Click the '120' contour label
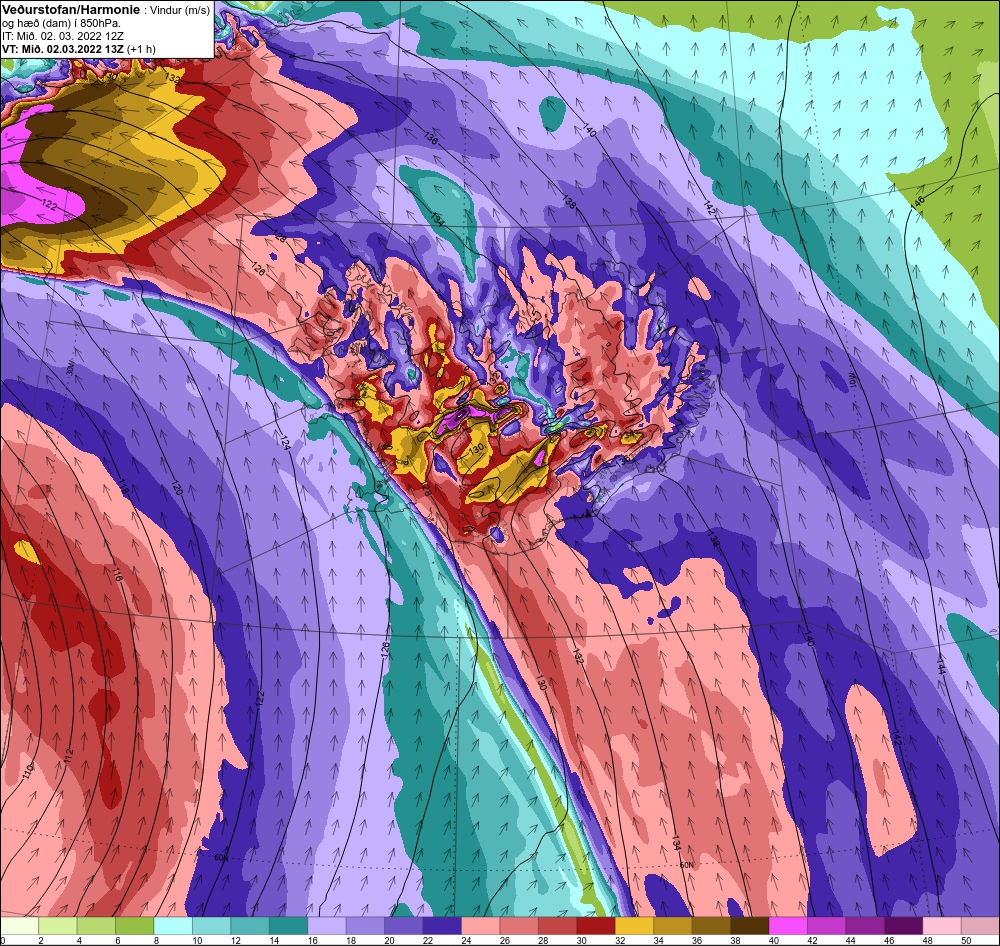This screenshot has width=1000, height=946. tap(177, 489)
